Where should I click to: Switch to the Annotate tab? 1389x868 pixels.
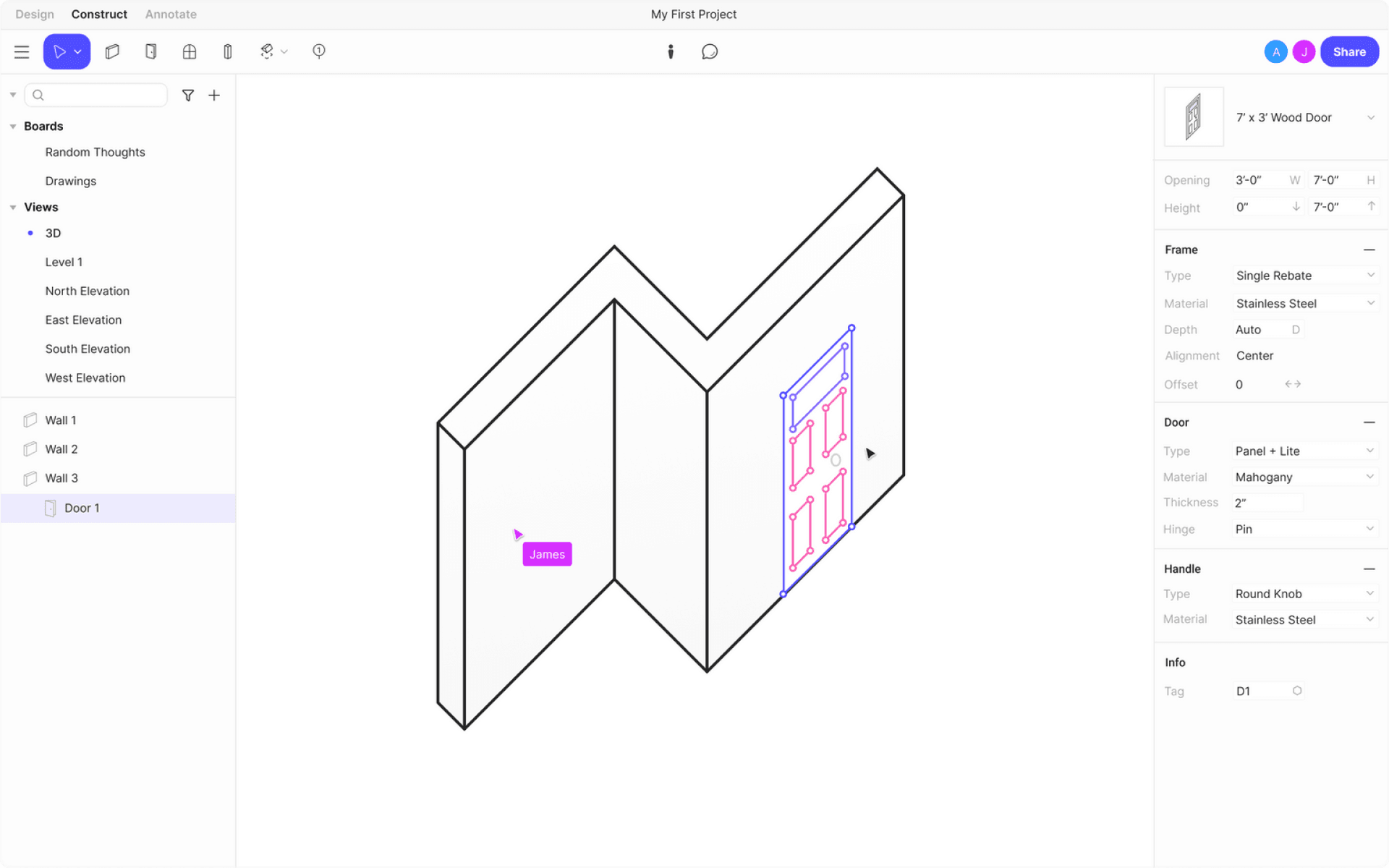pyautogui.click(x=171, y=14)
